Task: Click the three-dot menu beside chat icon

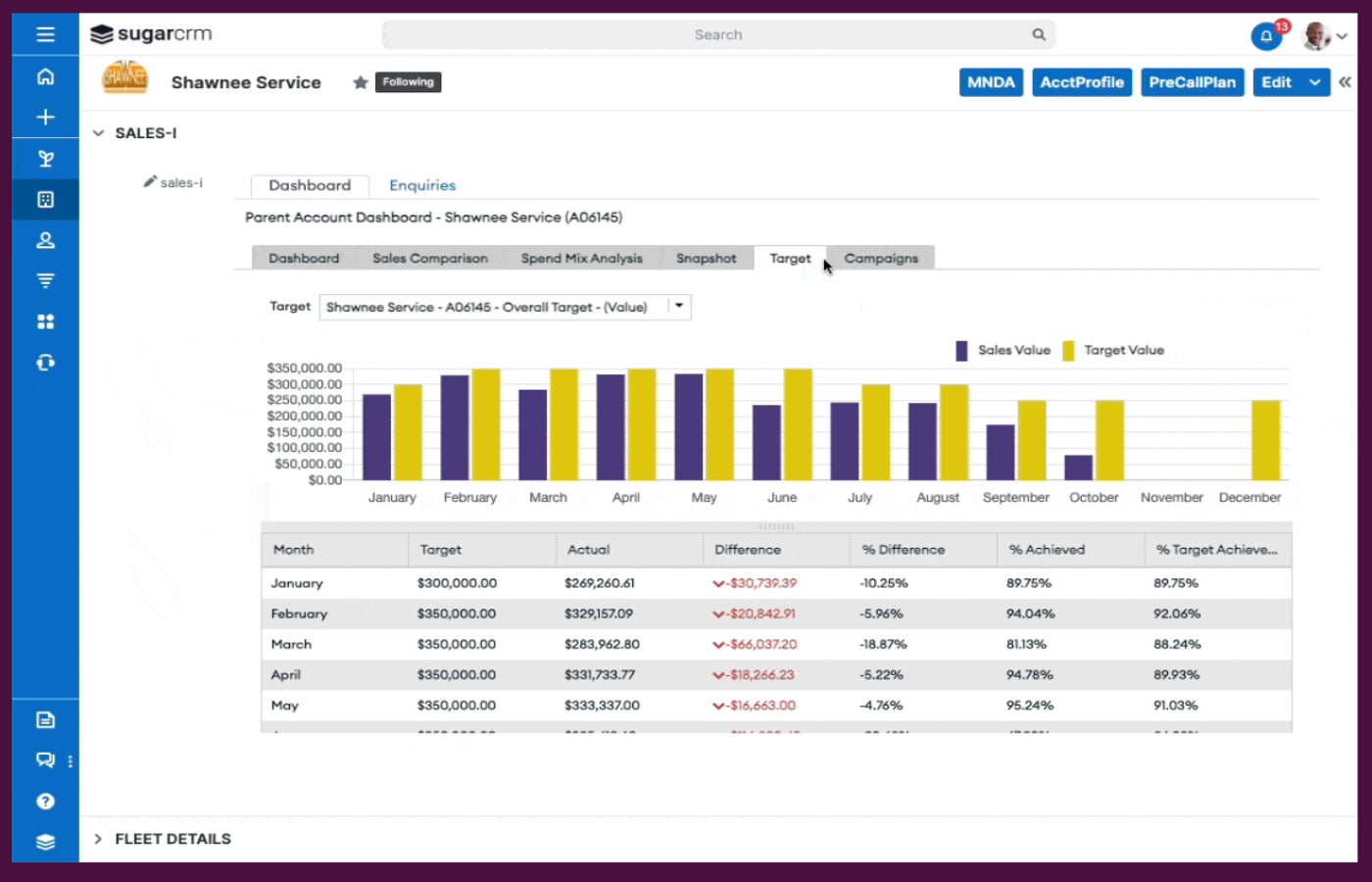Action: [70, 761]
